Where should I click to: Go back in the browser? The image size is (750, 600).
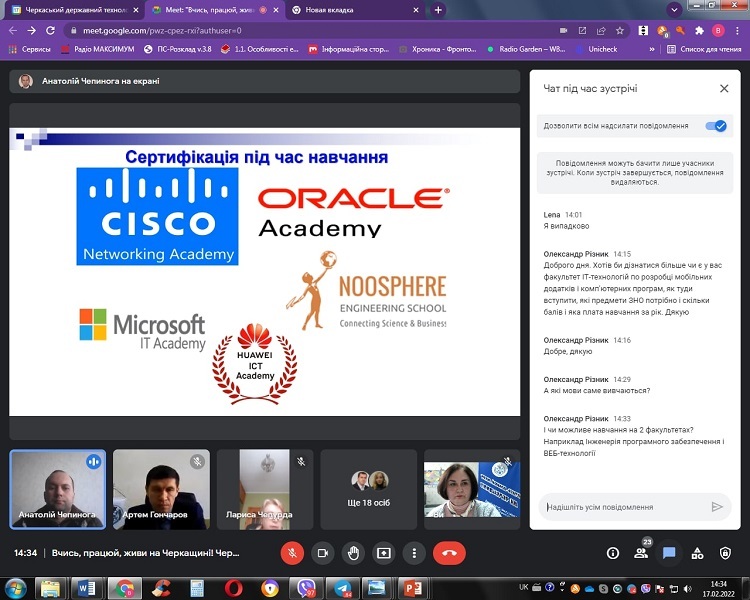tap(13, 31)
